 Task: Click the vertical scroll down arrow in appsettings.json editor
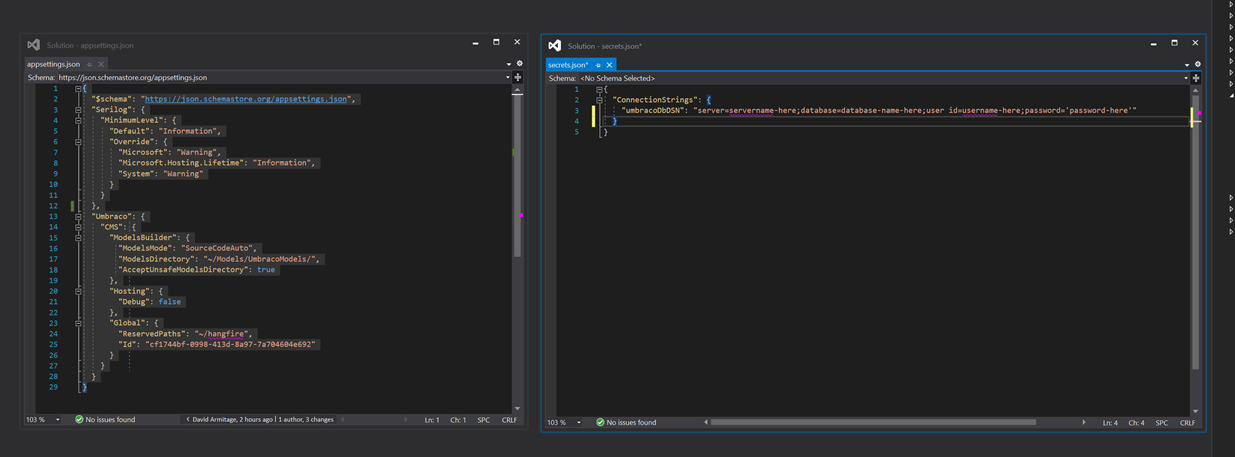coord(517,408)
